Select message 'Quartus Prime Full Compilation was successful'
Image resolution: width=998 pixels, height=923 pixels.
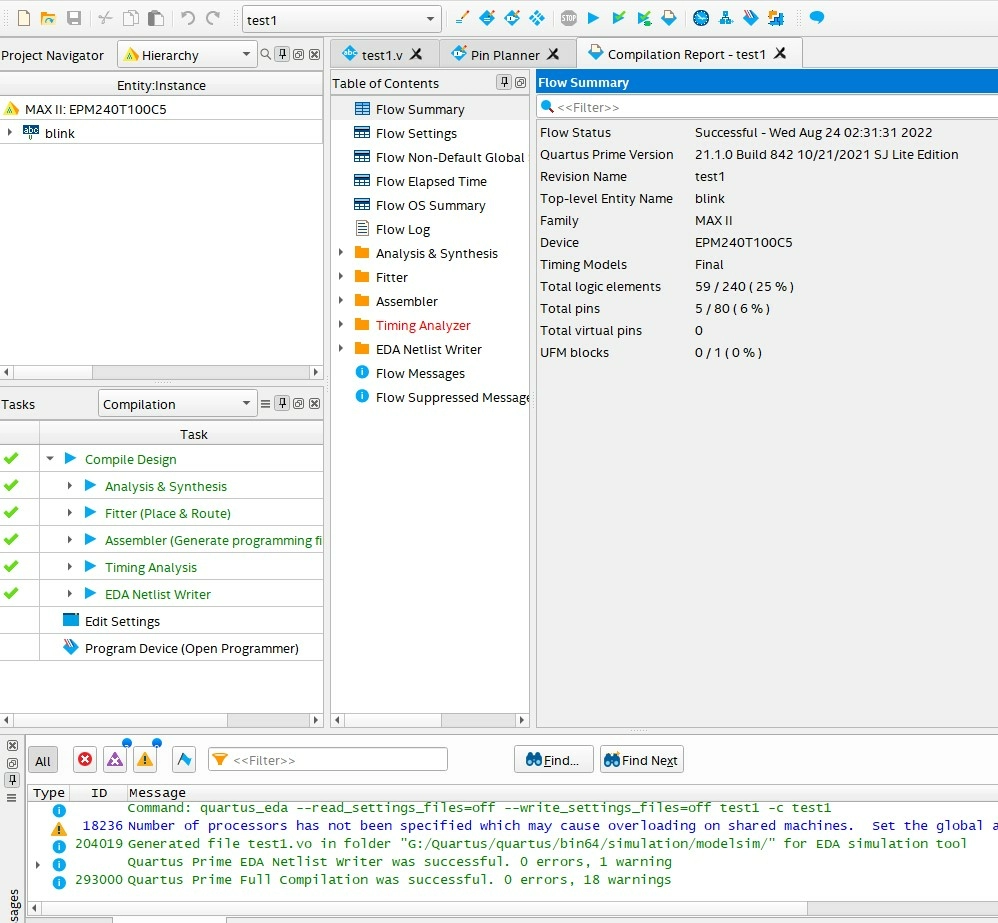pyautogui.click(x=398, y=879)
